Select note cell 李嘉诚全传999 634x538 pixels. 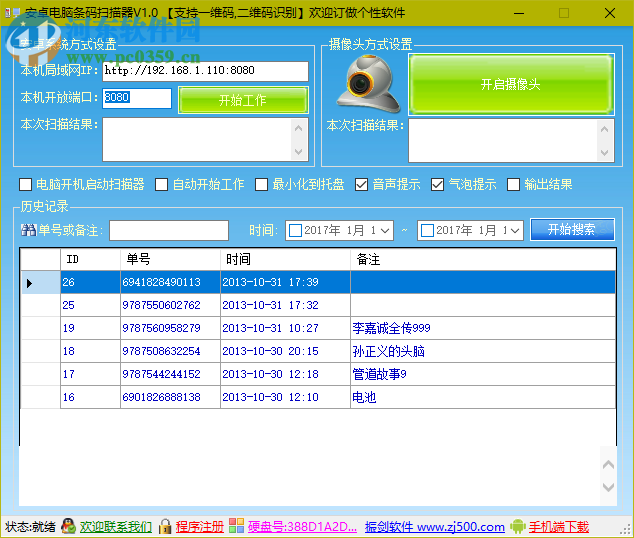(483, 328)
